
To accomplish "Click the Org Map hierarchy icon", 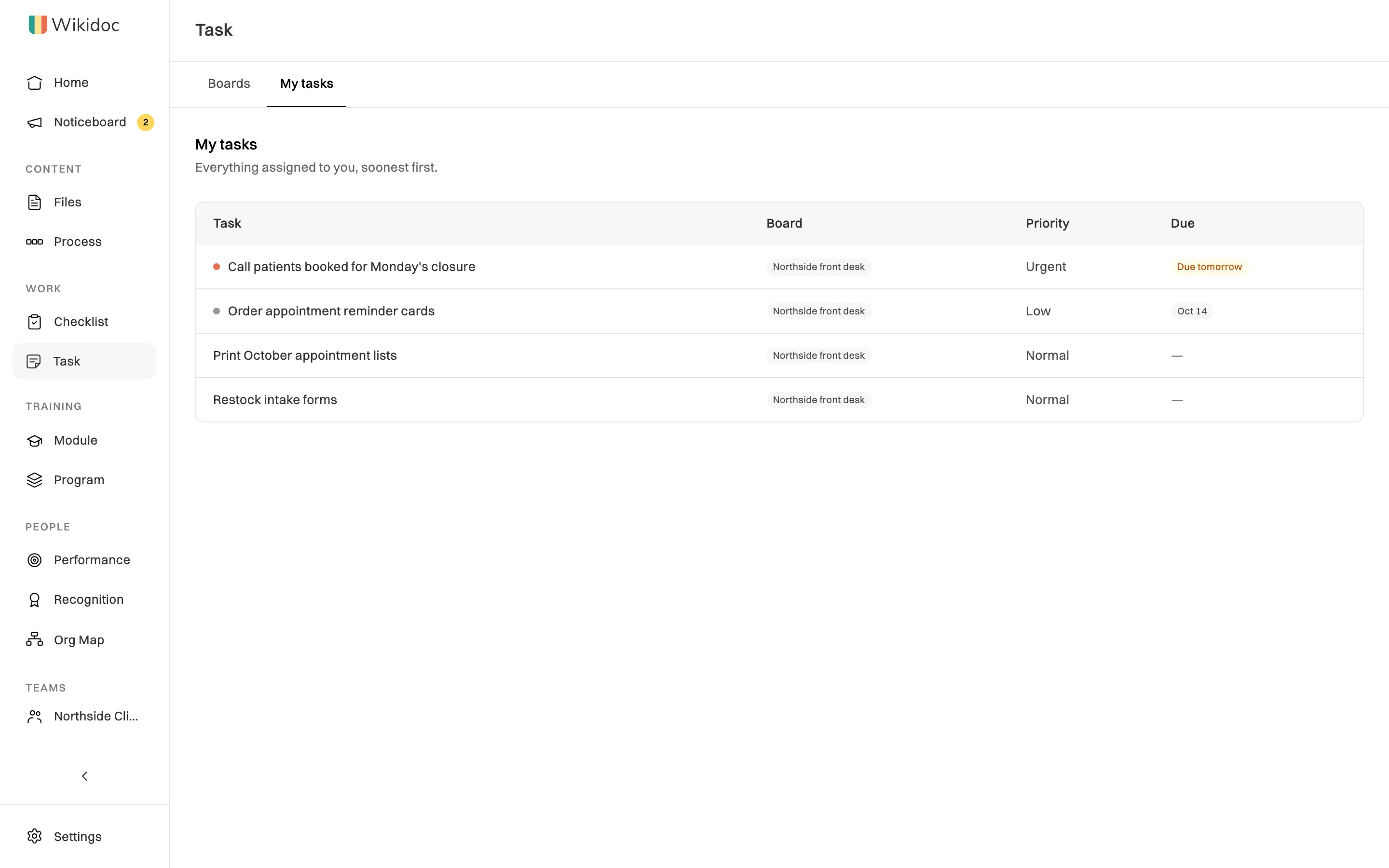I will click(34, 639).
